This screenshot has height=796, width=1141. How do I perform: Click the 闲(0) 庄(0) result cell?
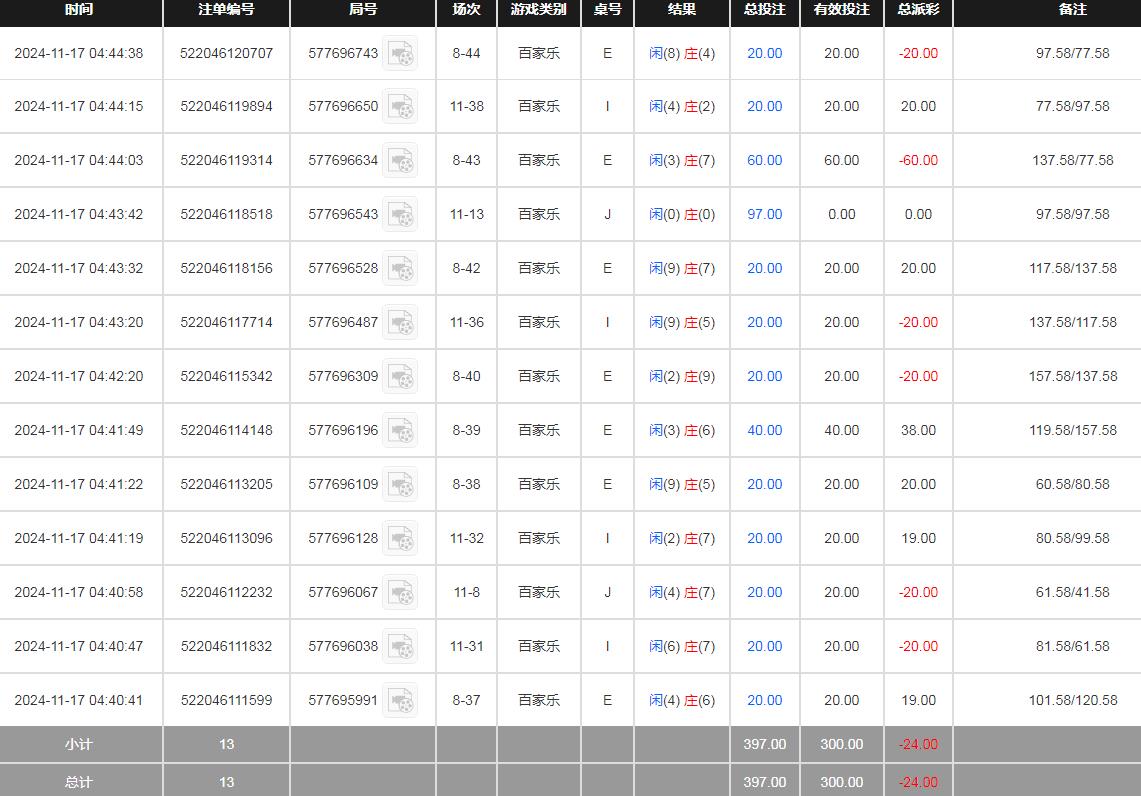click(681, 214)
